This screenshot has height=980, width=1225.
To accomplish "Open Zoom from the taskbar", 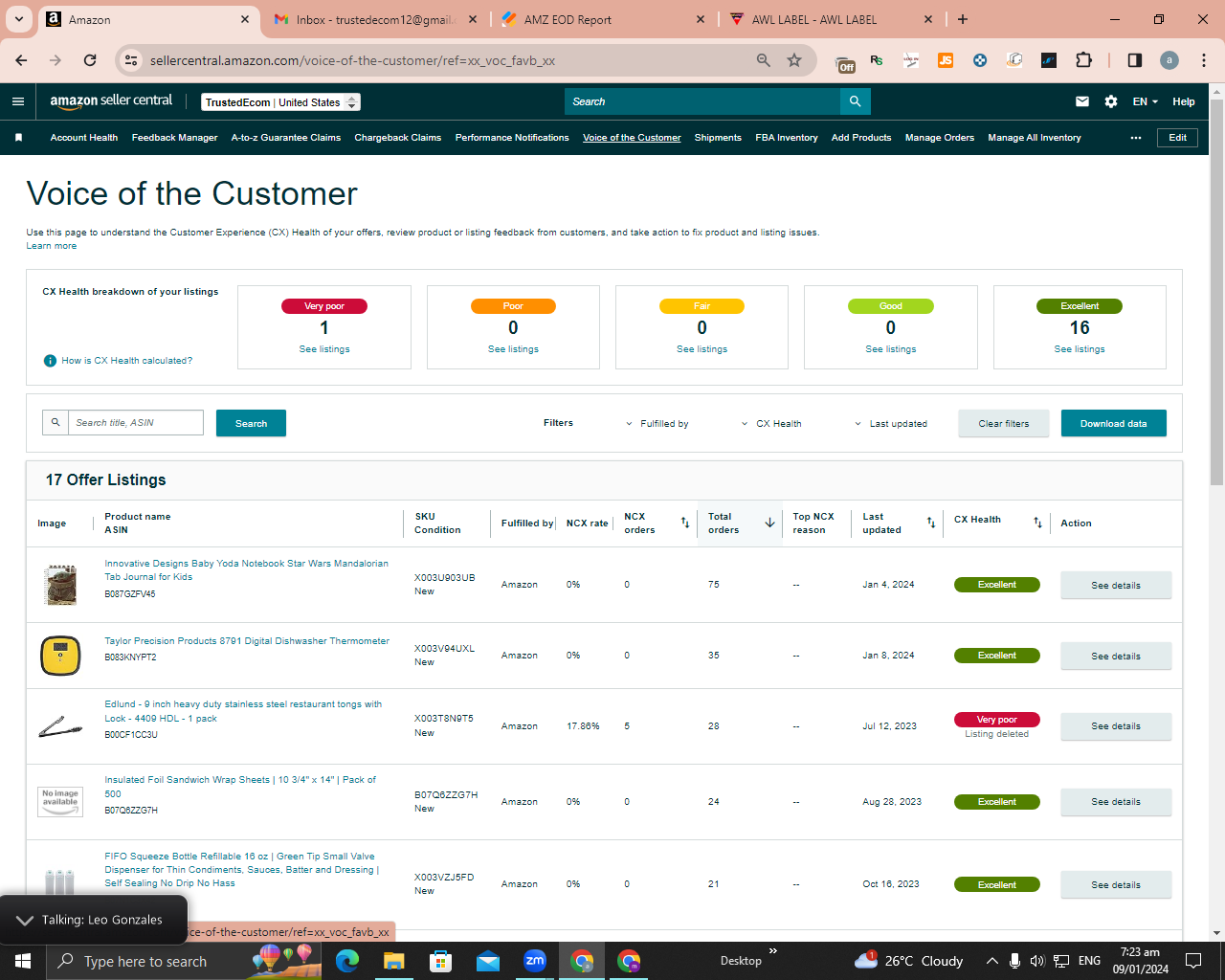I will click(535, 961).
